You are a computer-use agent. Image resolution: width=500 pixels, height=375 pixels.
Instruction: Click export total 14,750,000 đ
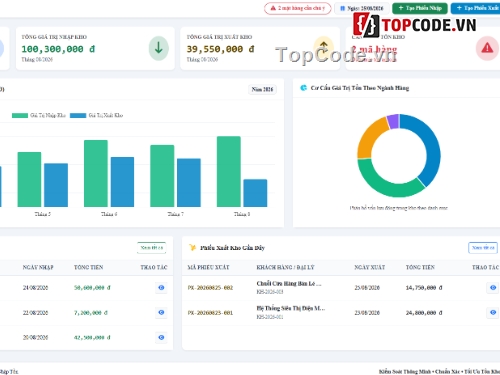(x=424, y=288)
